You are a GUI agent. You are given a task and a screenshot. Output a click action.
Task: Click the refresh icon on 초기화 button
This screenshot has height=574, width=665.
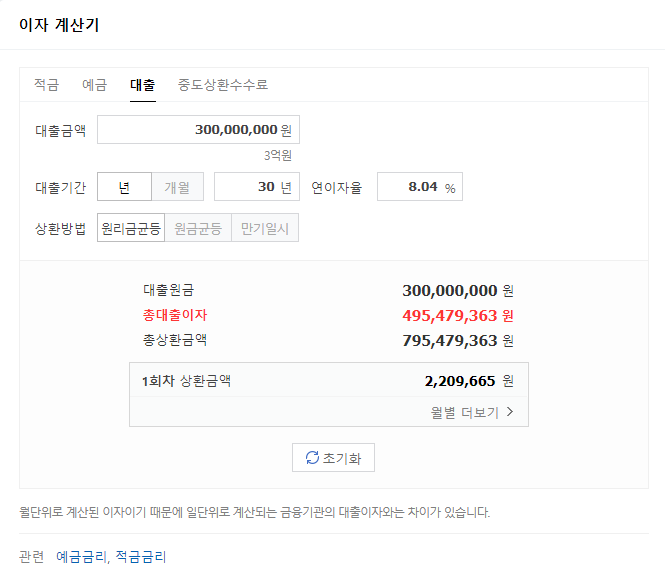point(312,458)
